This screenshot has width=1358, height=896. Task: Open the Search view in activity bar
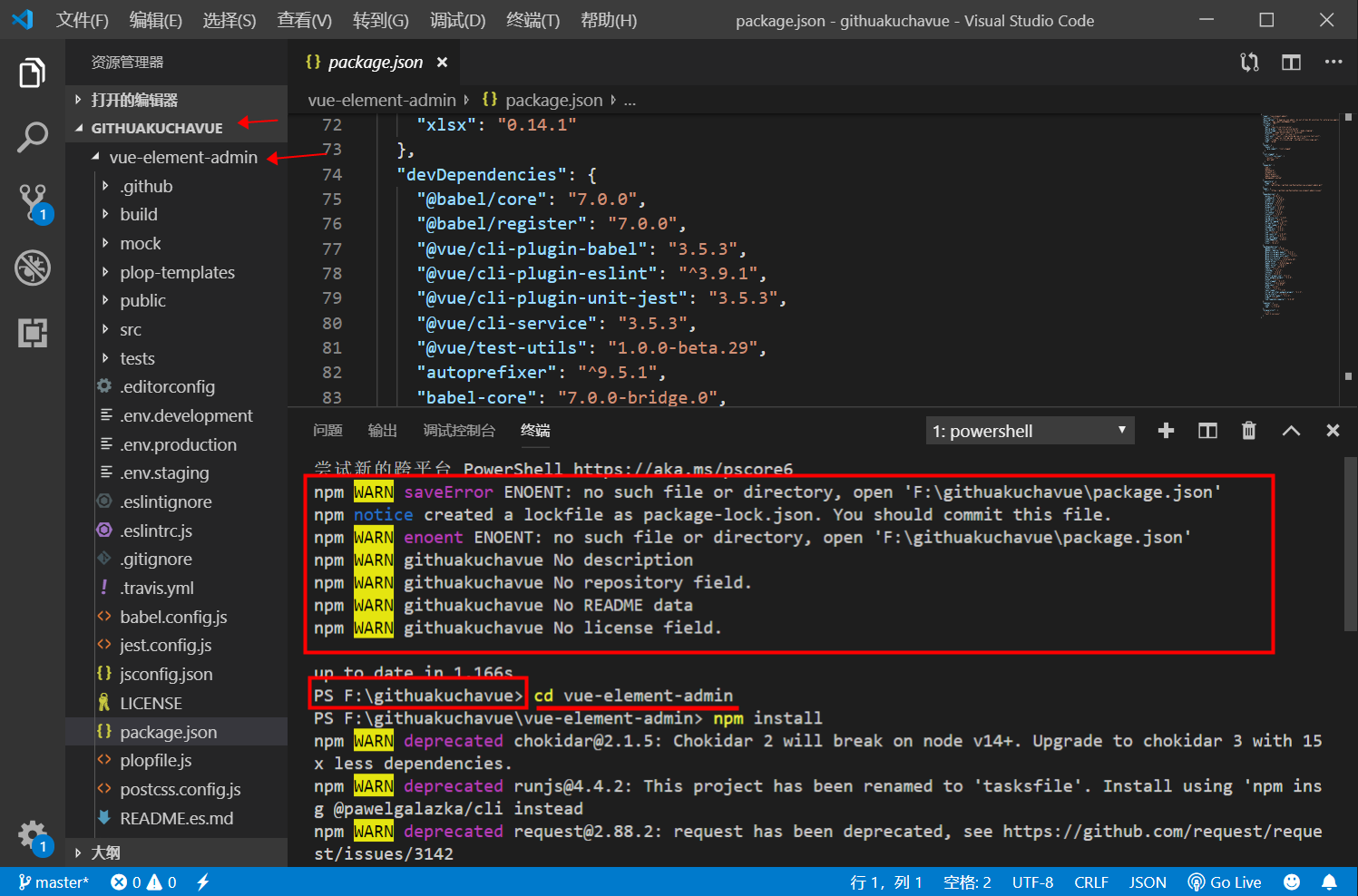tap(33, 138)
